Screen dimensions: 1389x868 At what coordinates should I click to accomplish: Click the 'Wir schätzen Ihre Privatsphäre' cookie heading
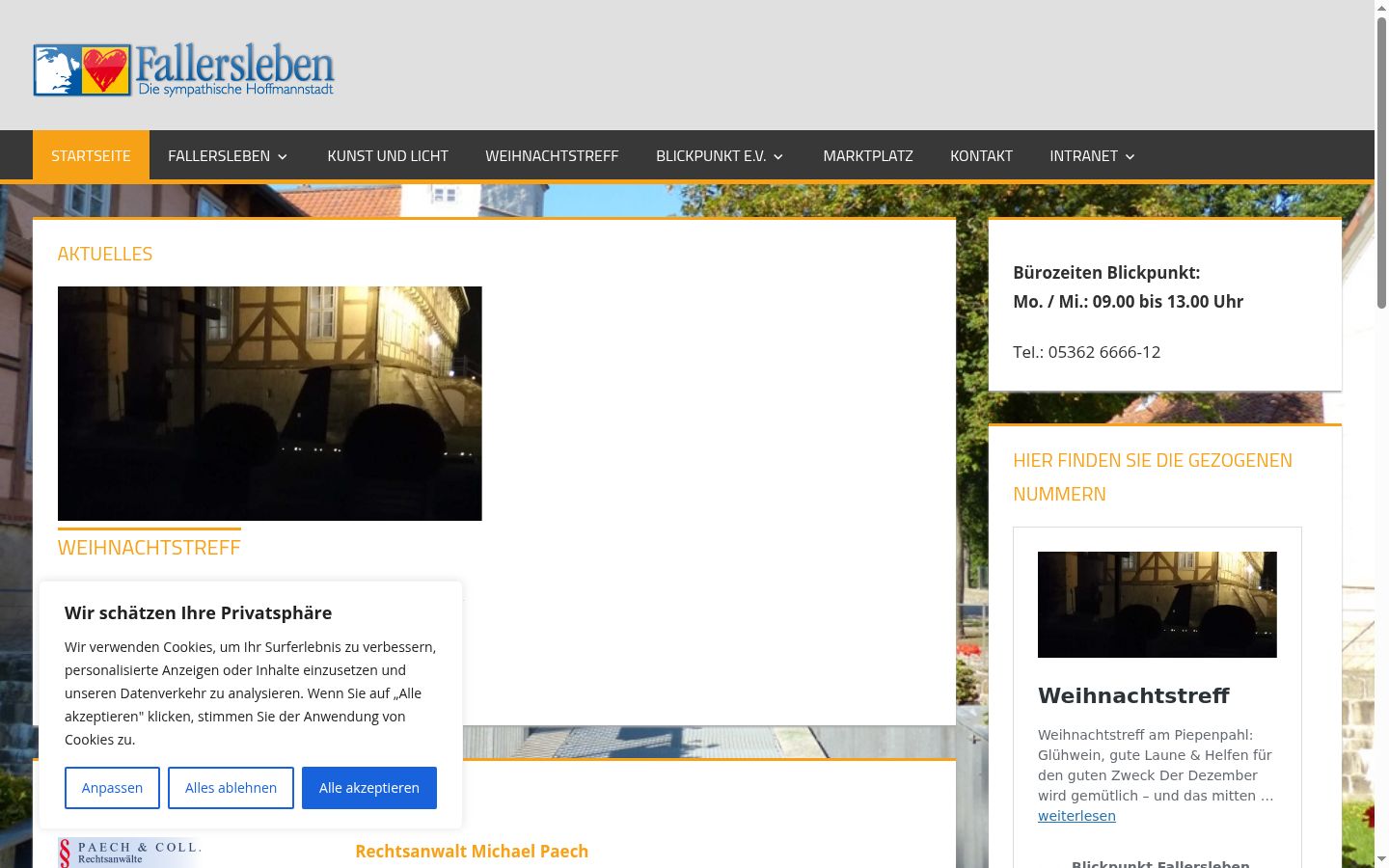click(199, 613)
